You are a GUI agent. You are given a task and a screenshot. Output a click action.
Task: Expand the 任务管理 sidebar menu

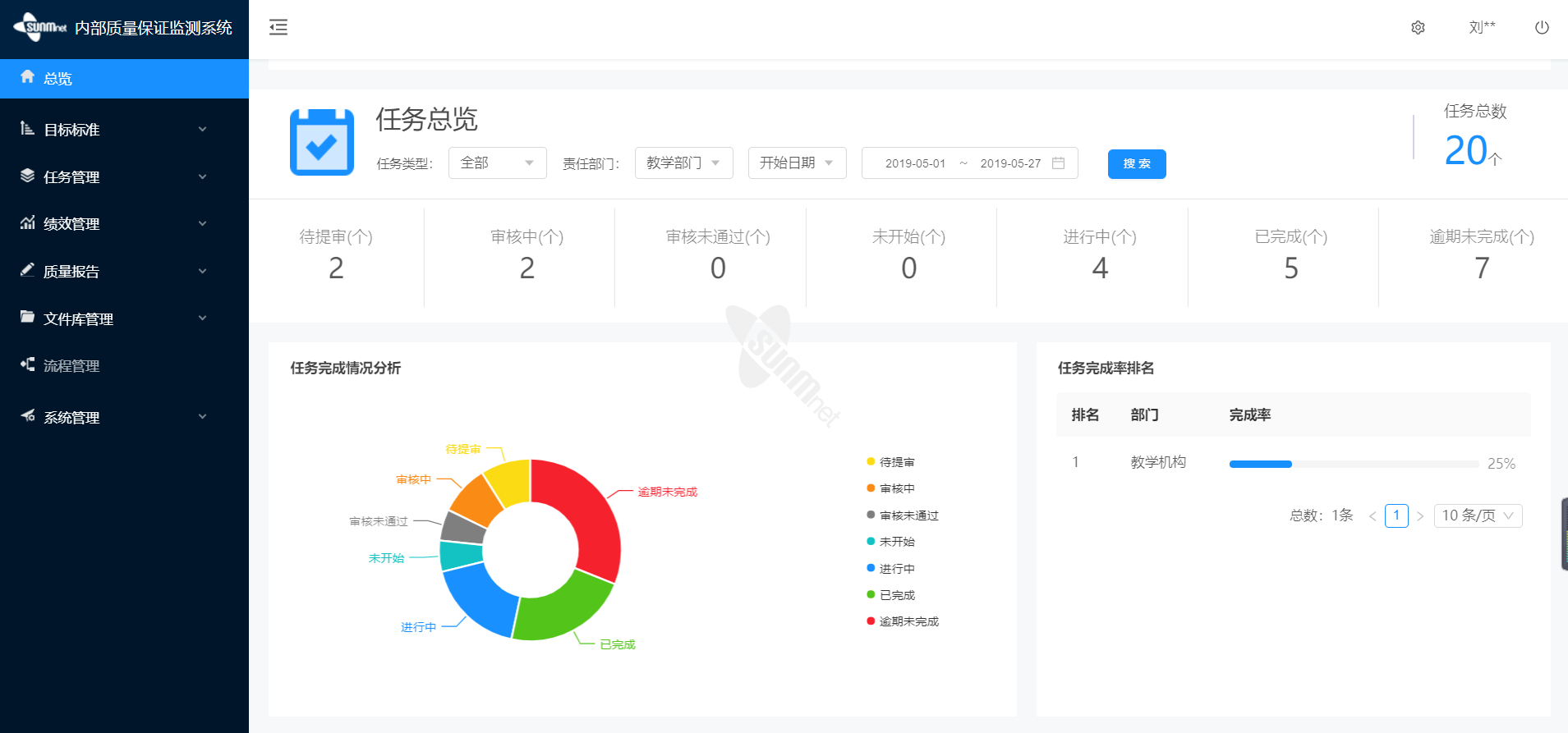113,176
